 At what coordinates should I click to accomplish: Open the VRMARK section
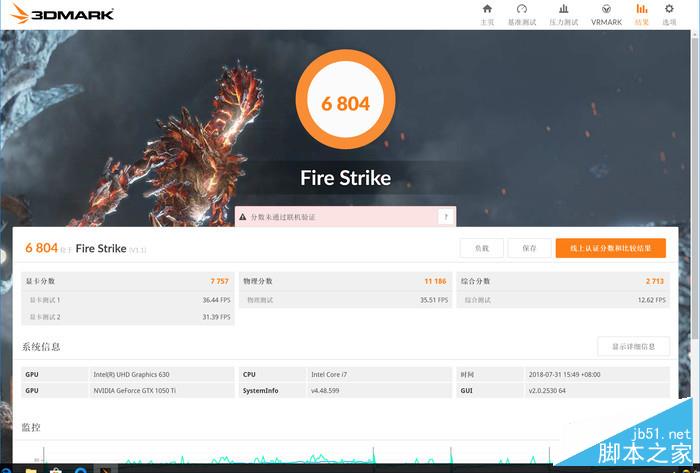point(606,15)
